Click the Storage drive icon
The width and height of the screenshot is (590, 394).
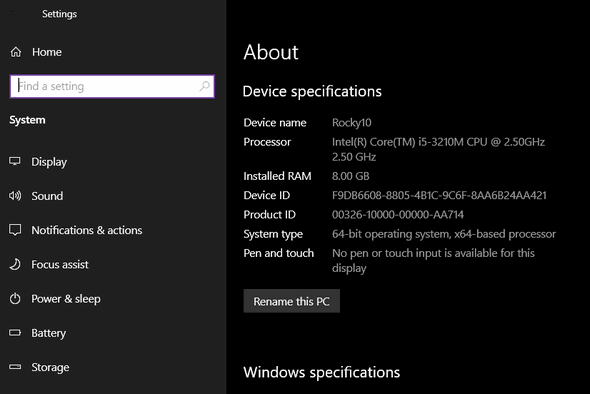click(x=15, y=367)
